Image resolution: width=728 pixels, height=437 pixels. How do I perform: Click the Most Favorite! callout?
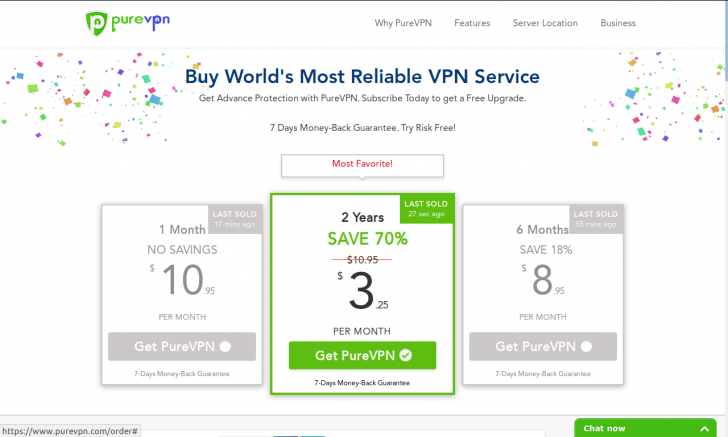click(x=362, y=165)
